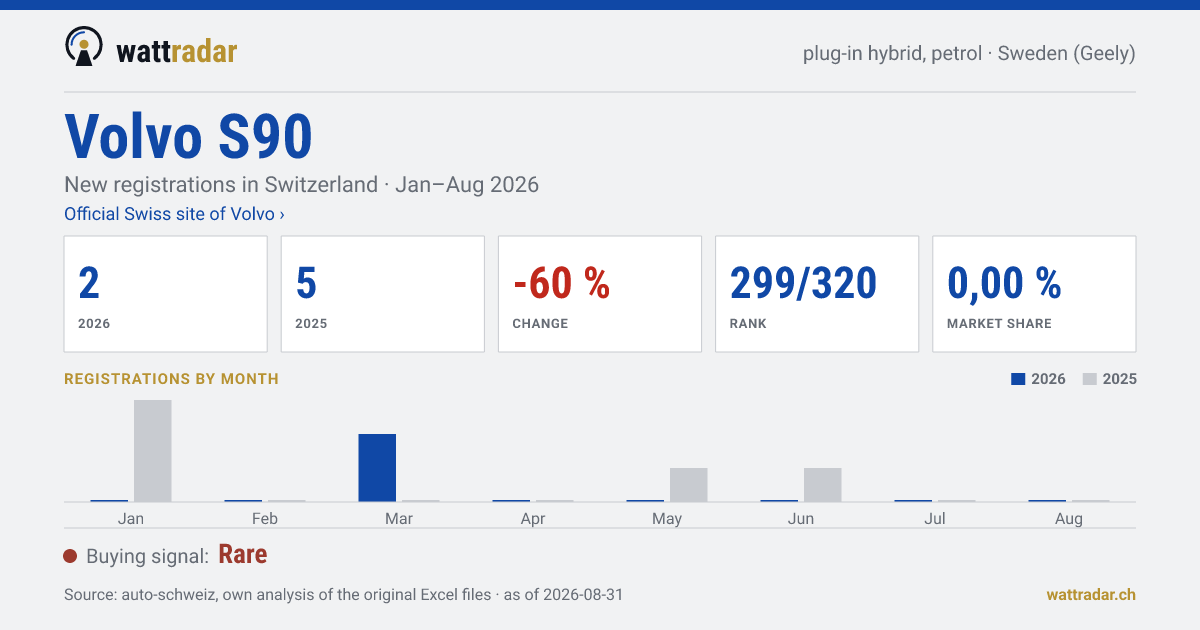Open the wattradar.ch footer link
The image size is (1200, 630).
click(x=1091, y=594)
